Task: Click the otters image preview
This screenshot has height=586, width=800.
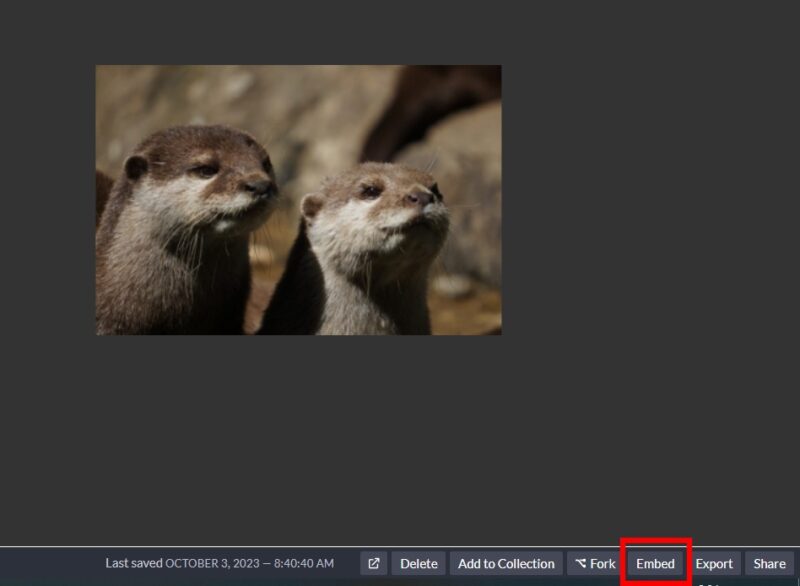Action: point(298,200)
